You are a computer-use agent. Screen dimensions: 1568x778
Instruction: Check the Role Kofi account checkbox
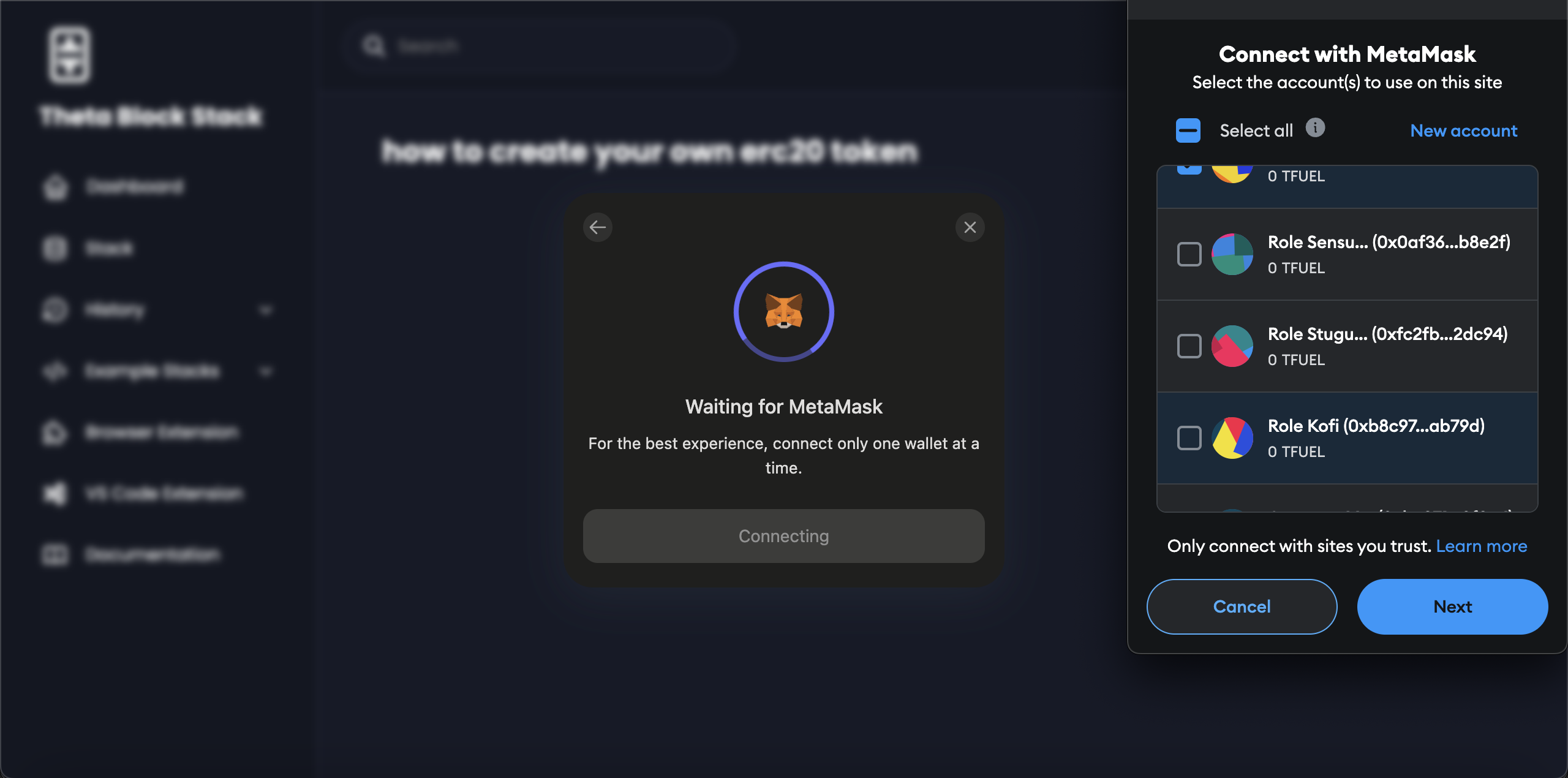coord(1189,438)
